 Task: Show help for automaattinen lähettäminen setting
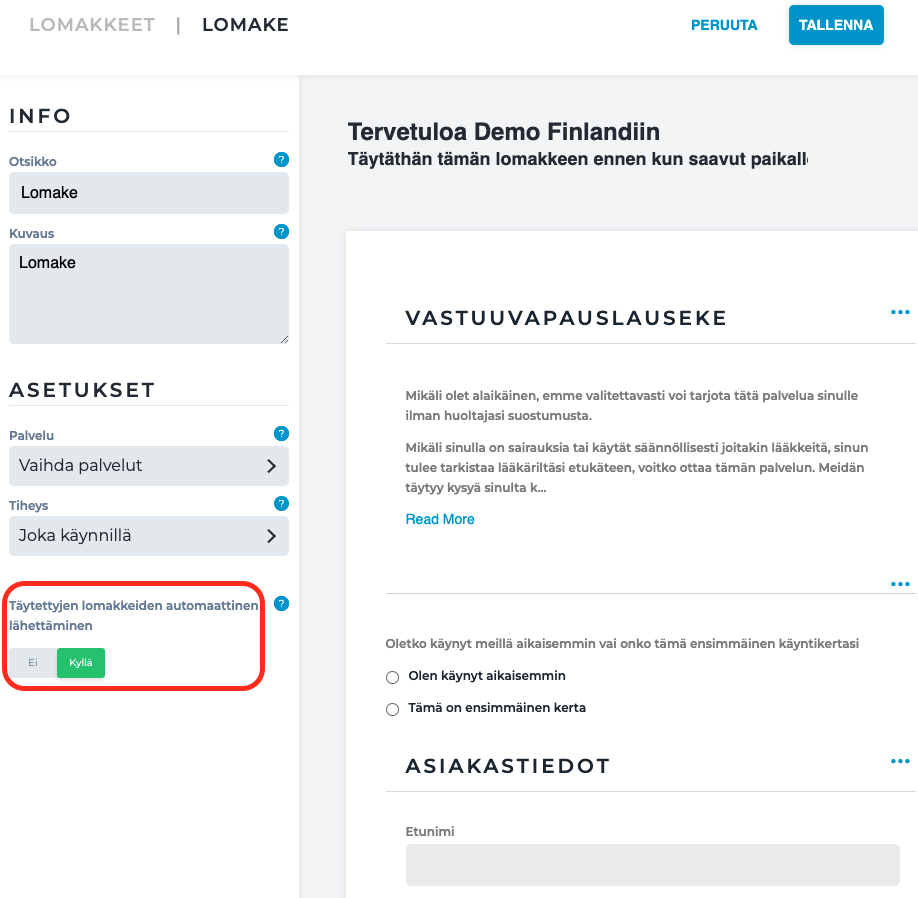[x=281, y=604]
